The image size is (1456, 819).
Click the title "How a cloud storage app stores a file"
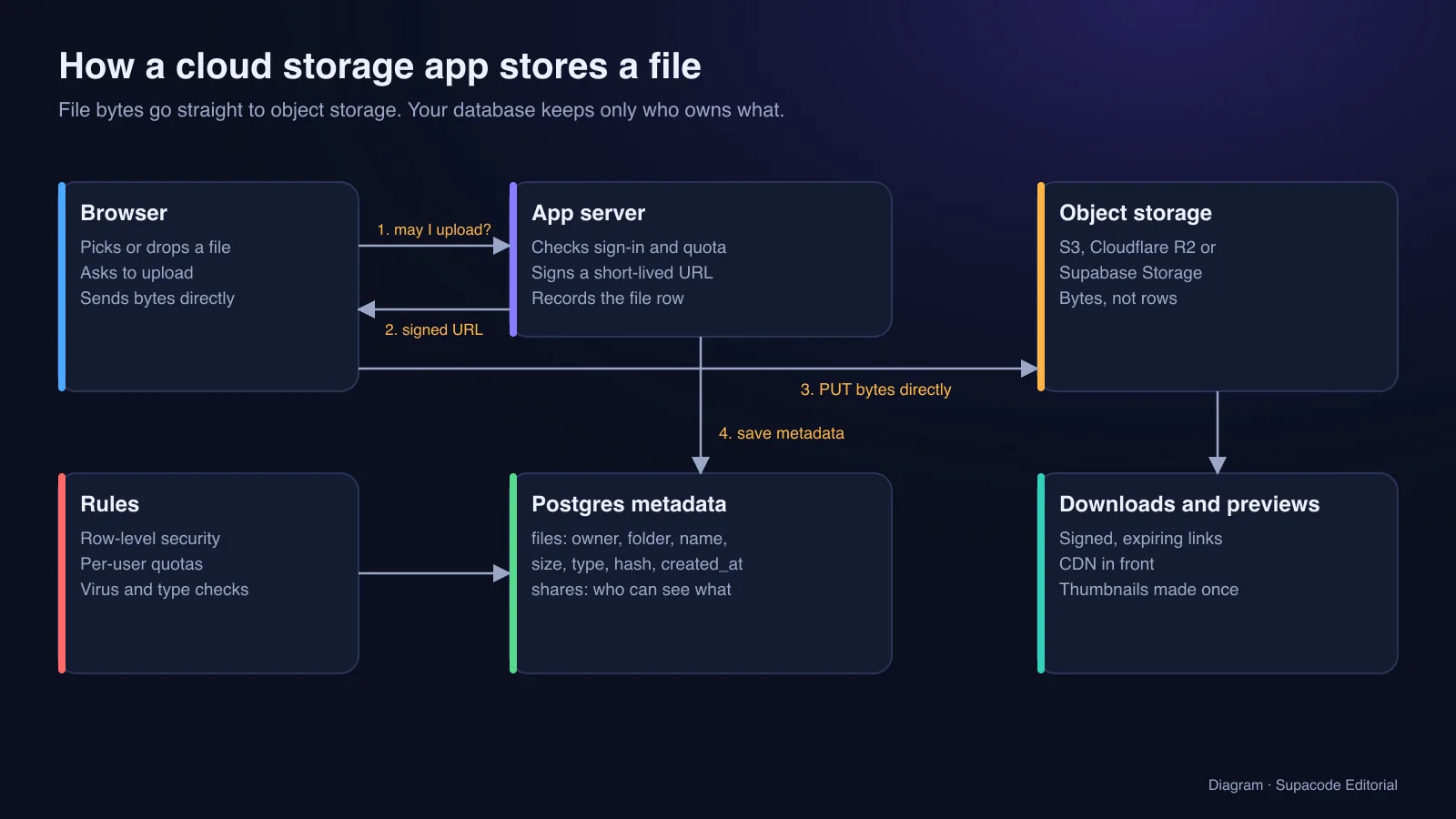[379, 66]
